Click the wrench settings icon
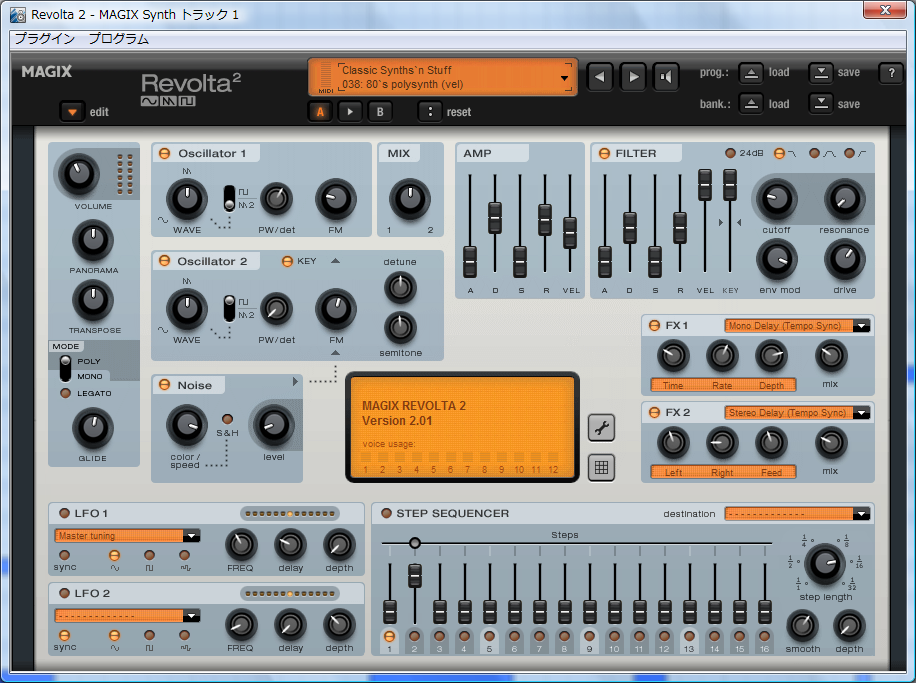916x683 pixels. point(601,427)
